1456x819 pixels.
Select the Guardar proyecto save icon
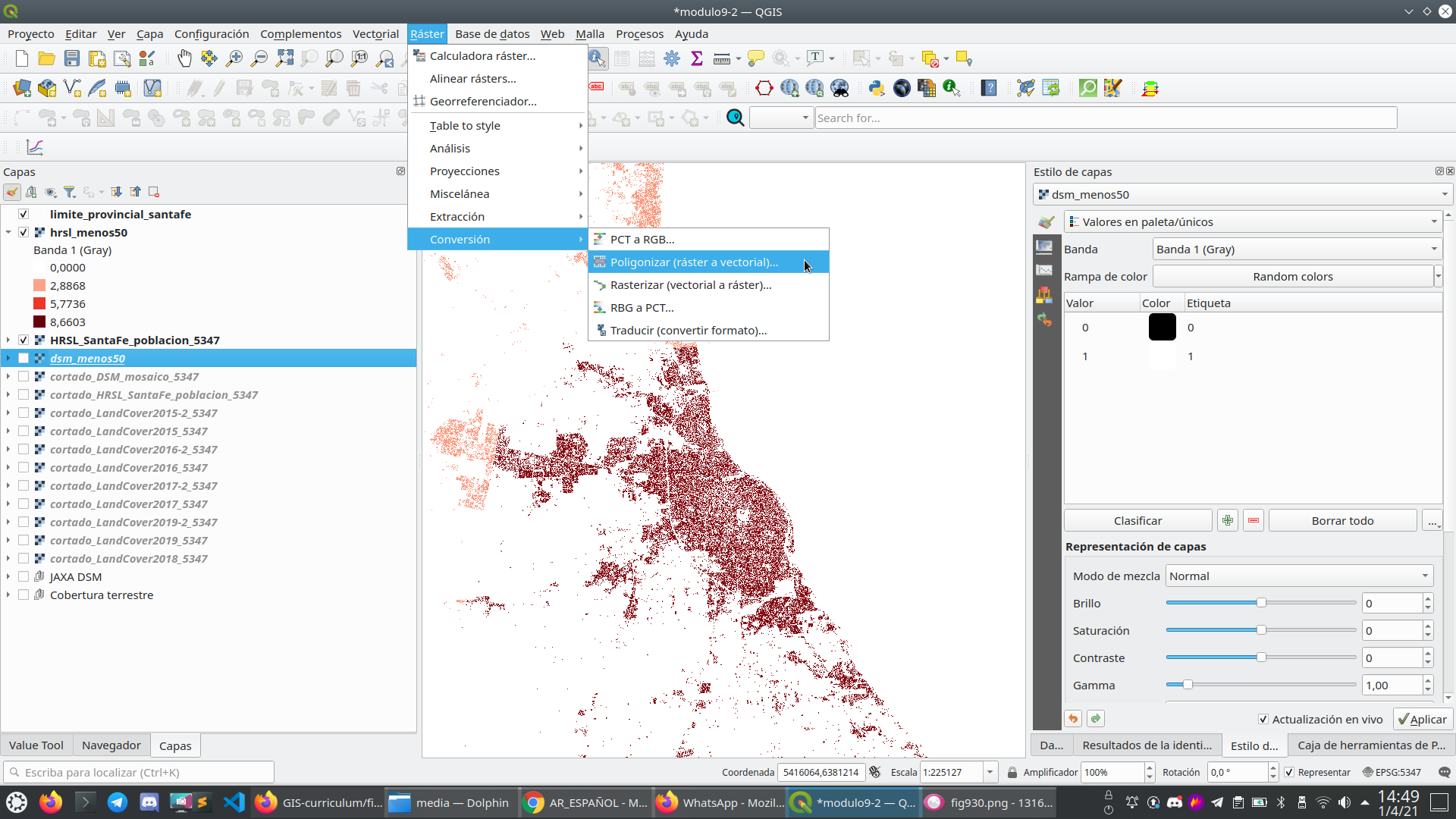71,58
